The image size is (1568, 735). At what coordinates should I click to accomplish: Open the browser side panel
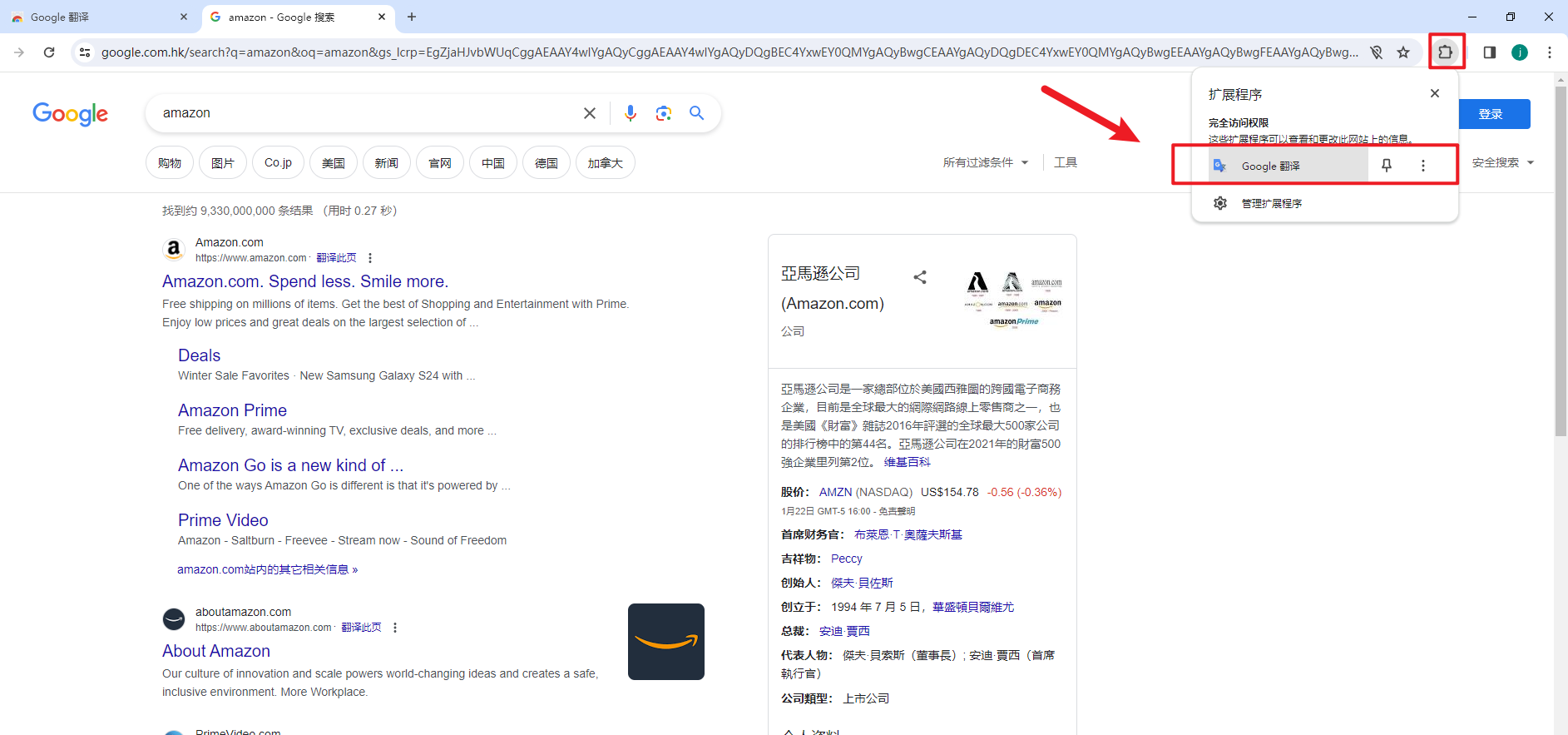(x=1490, y=52)
